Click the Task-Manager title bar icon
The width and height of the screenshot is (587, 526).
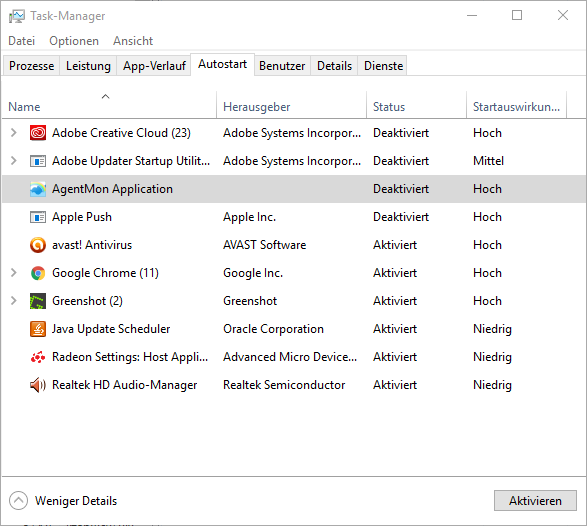(16, 16)
